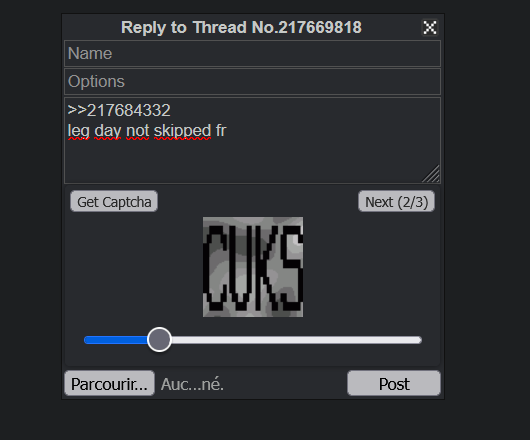Click the blue filled portion of the slider

point(116,340)
